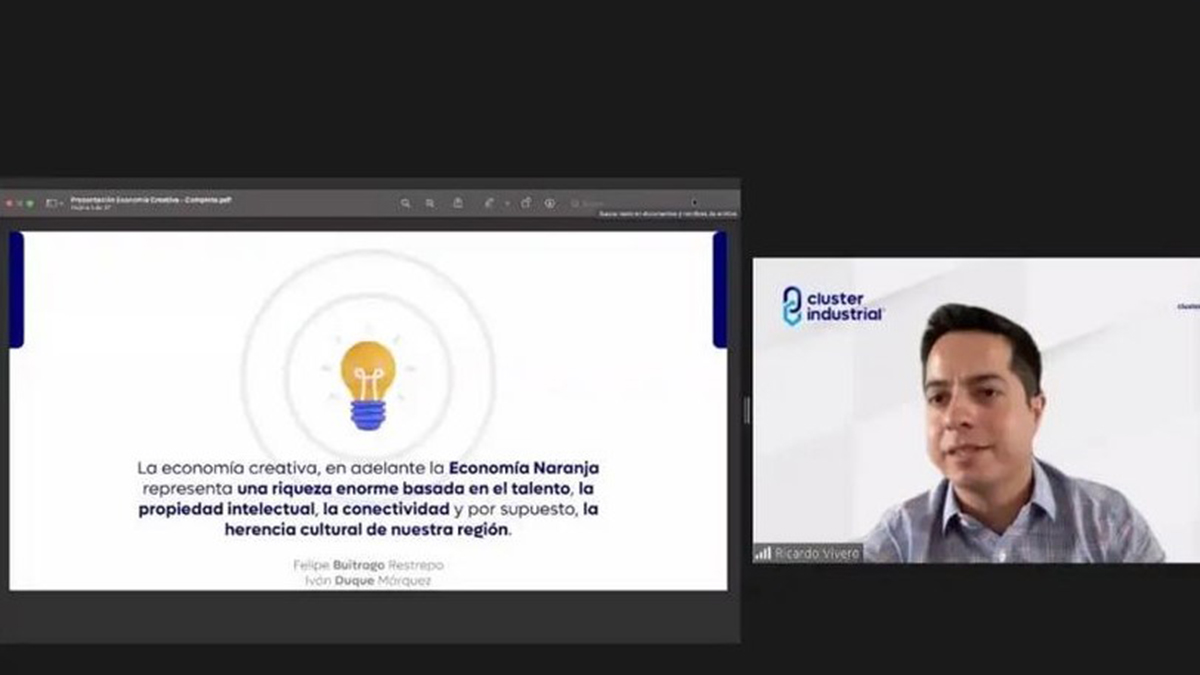The height and width of the screenshot is (675, 1200).
Task: Click the right blue bar on slide
Action: click(720, 290)
